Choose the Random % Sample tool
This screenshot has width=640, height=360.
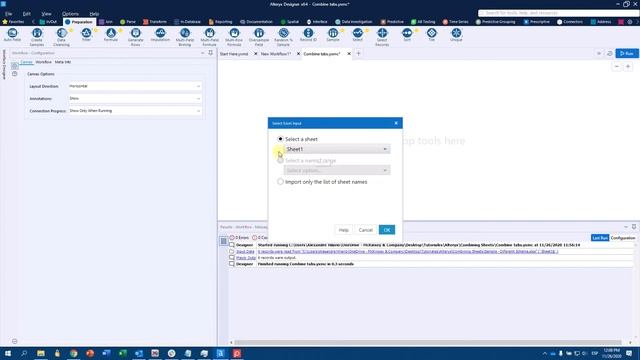click(283, 36)
